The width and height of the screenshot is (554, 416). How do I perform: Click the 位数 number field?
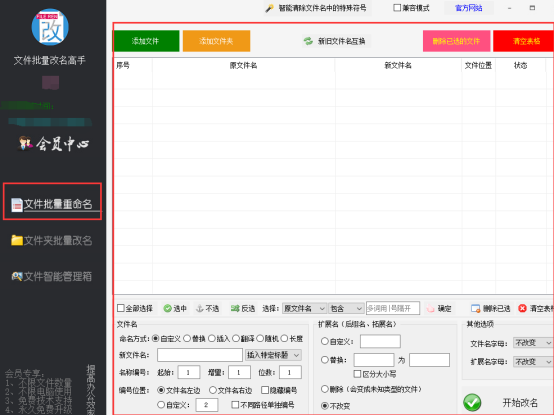[290, 373]
